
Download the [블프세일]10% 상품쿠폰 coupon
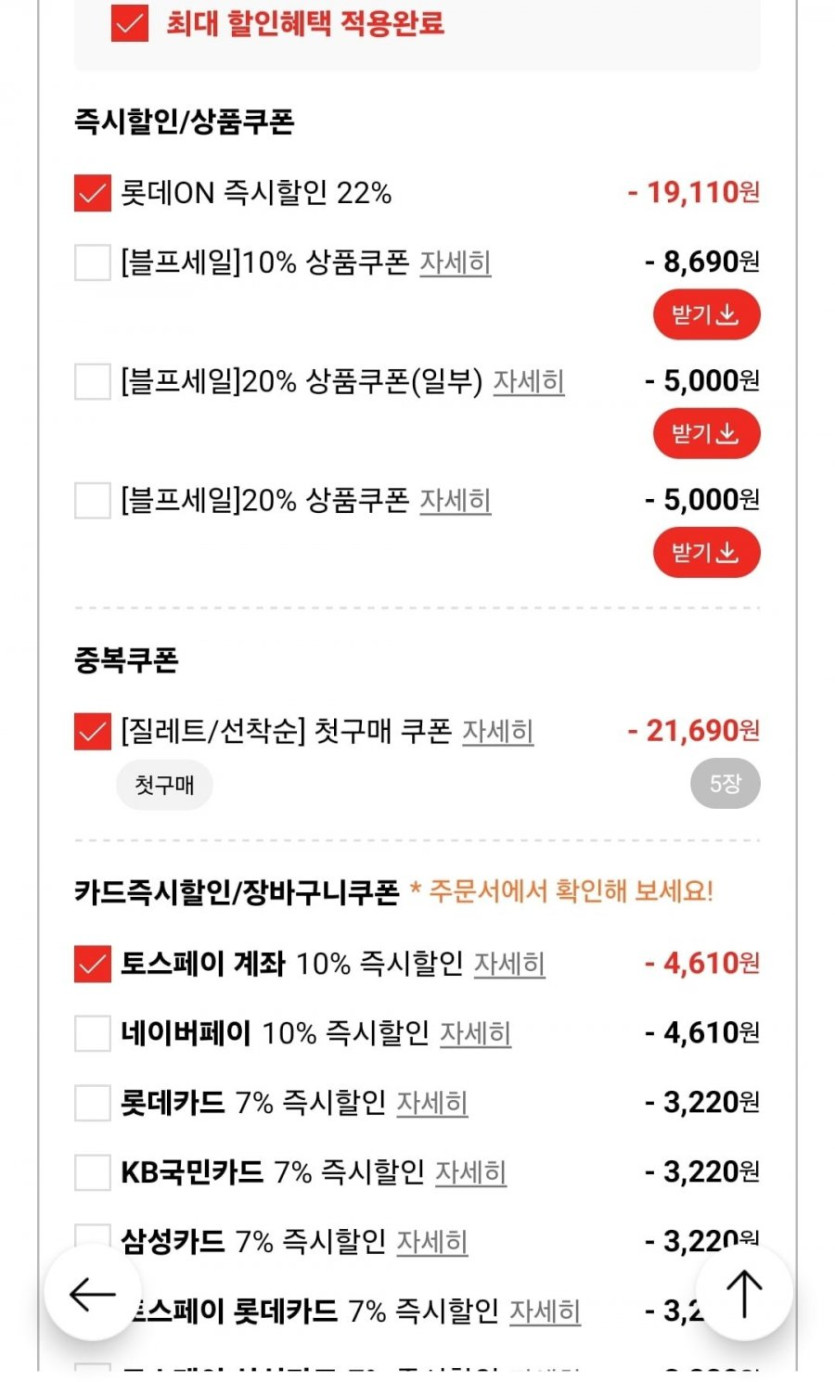706,316
